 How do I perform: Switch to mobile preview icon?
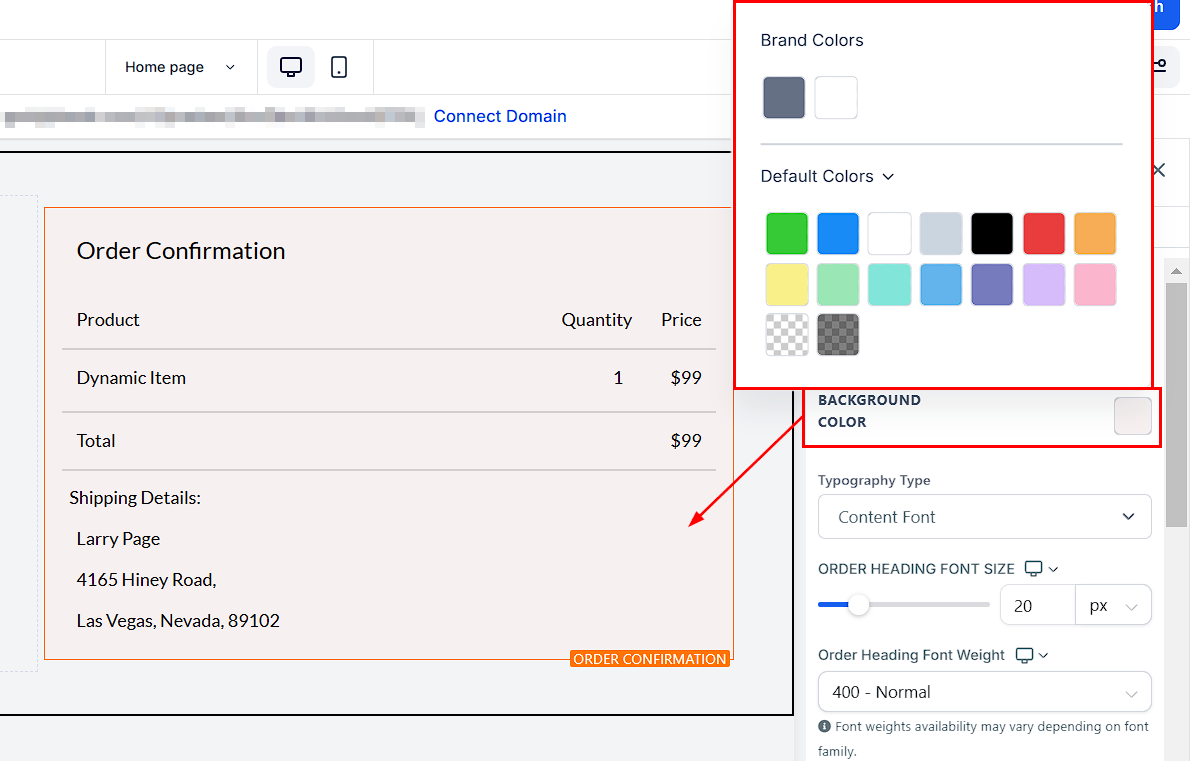pos(339,67)
